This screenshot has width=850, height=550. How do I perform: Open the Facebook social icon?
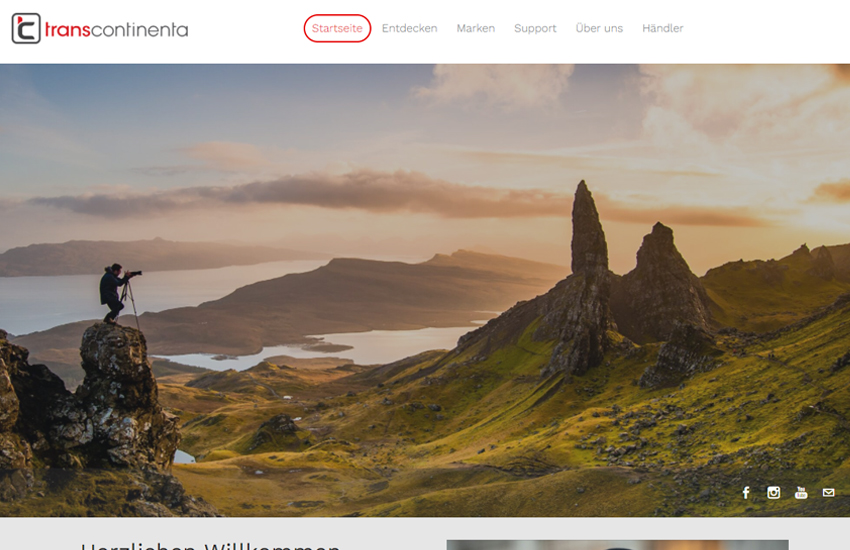[x=746, y=493]
